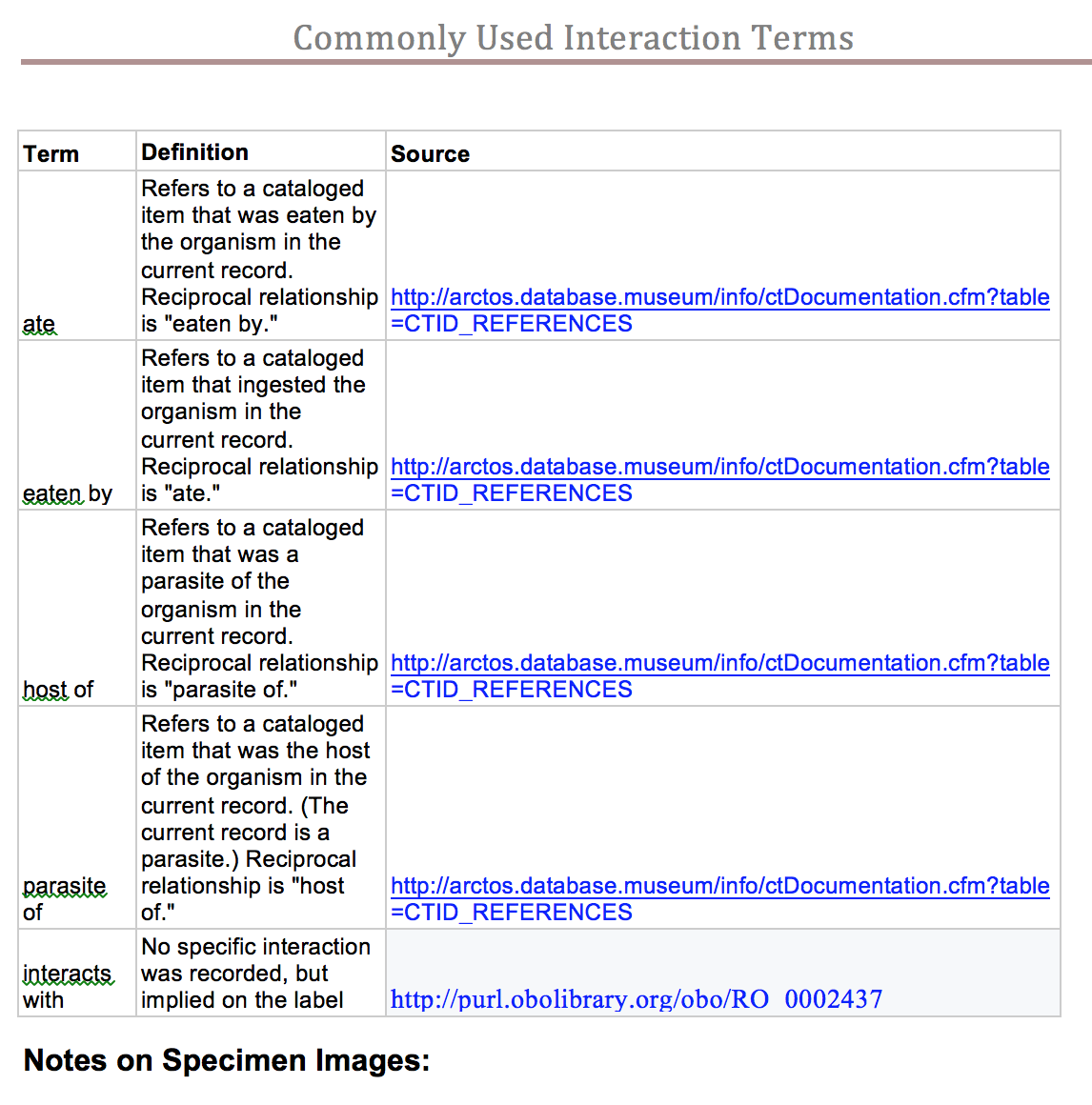Open the obolibrary RO_0002437 link

click(x=636, y=999)
